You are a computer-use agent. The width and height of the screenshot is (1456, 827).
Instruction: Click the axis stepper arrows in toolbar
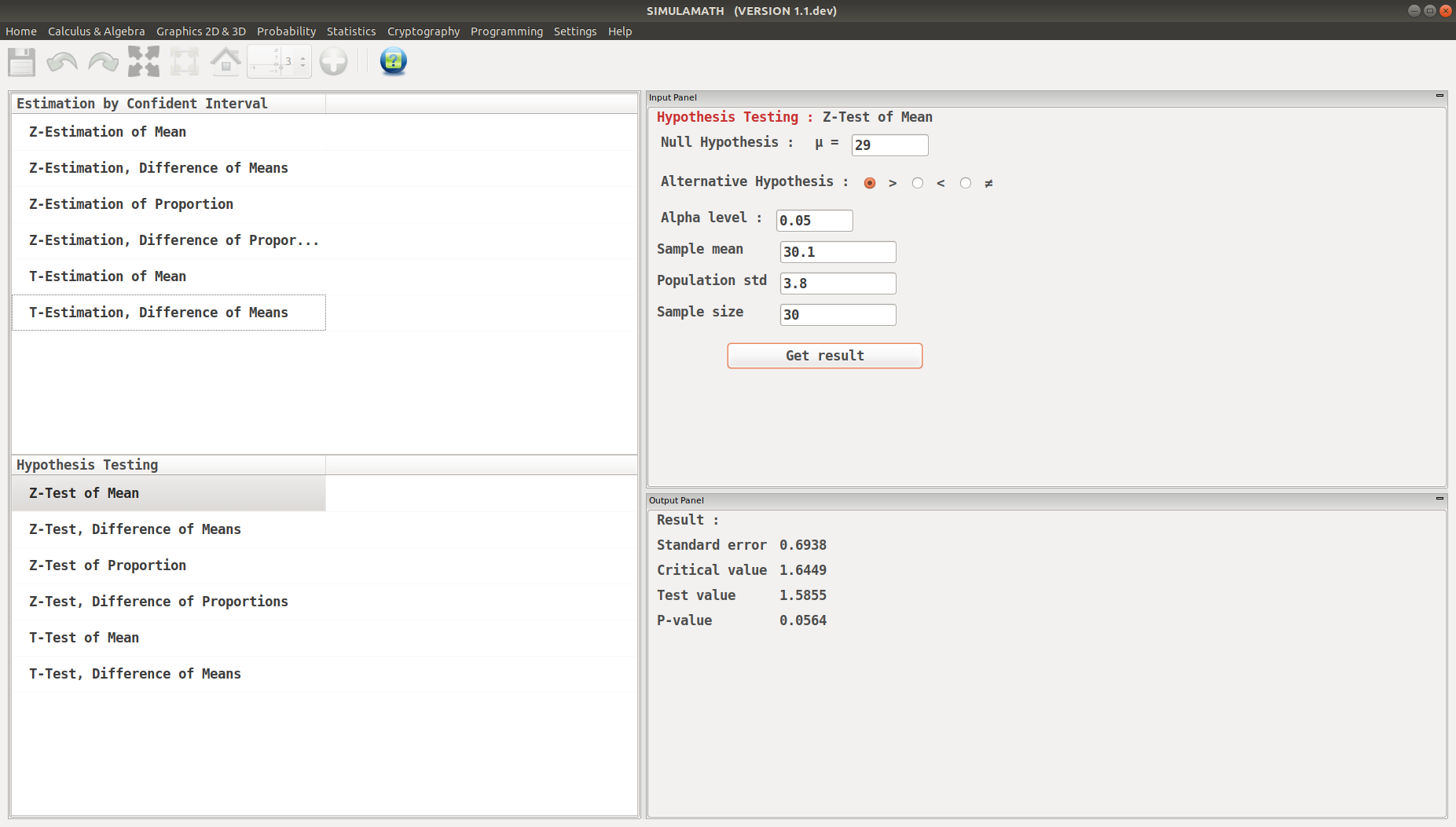(x=303, y=61)
